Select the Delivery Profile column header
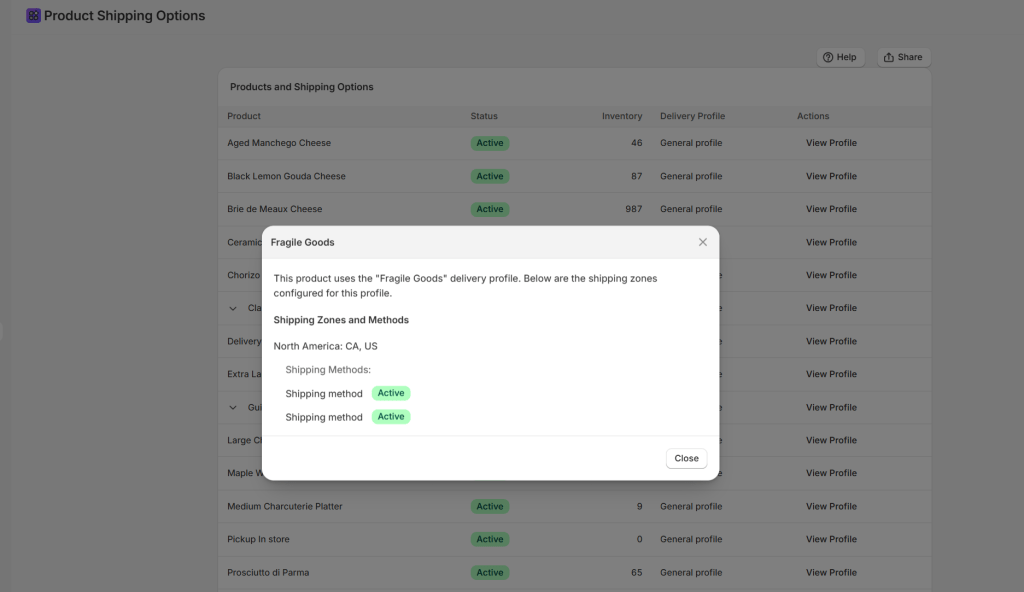The image size is (1024, 592). click(x=692, y=116)
